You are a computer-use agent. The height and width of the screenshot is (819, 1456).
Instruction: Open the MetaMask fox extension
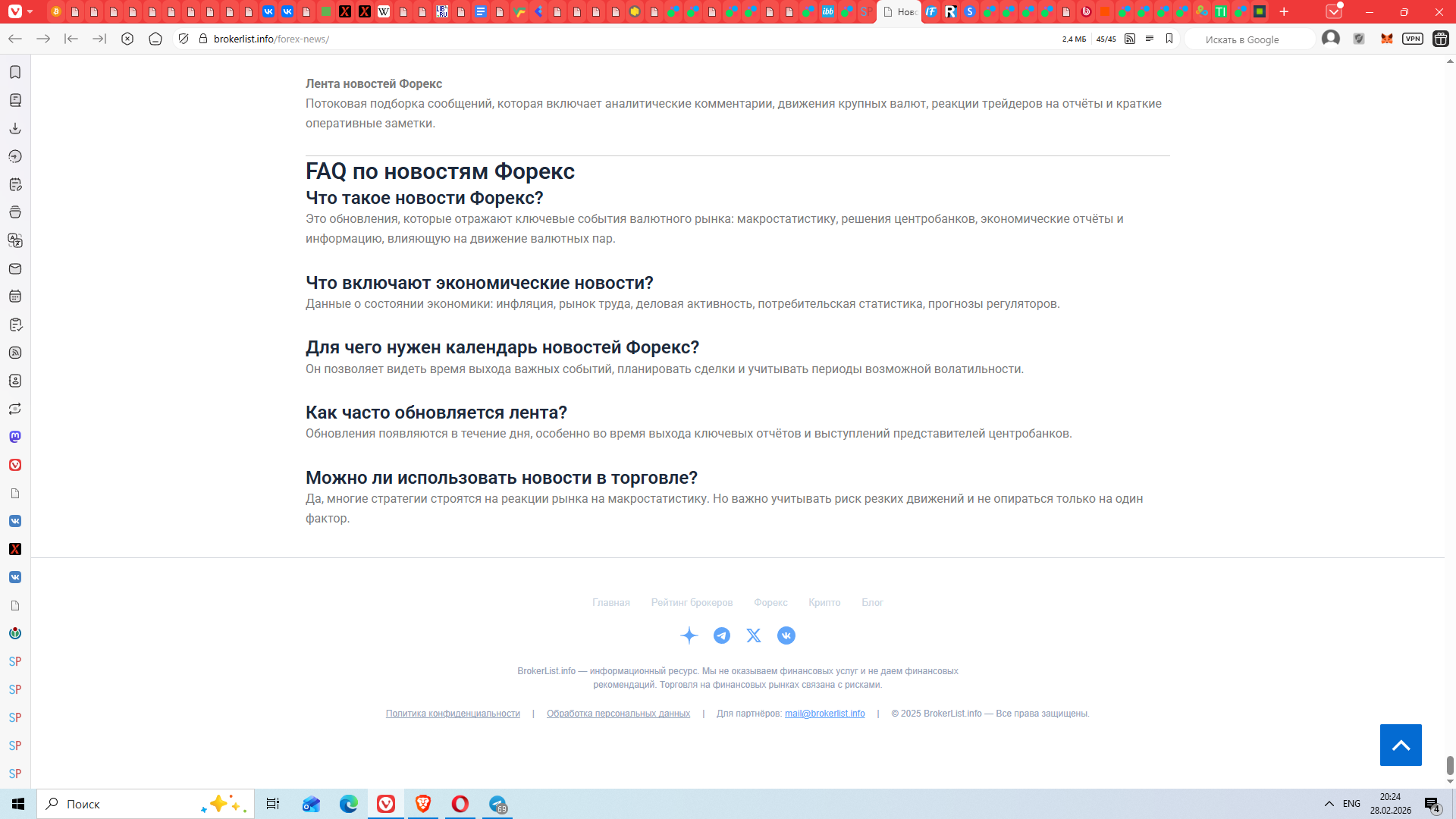click(1387, 39)
